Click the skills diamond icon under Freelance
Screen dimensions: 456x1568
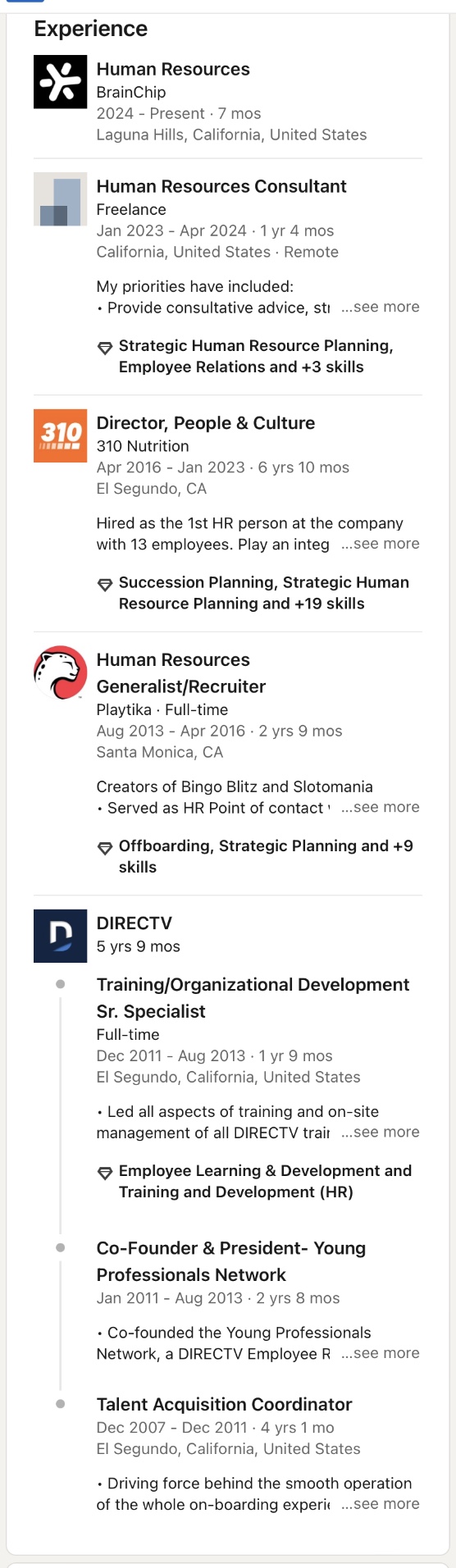[x=105, y=349]
